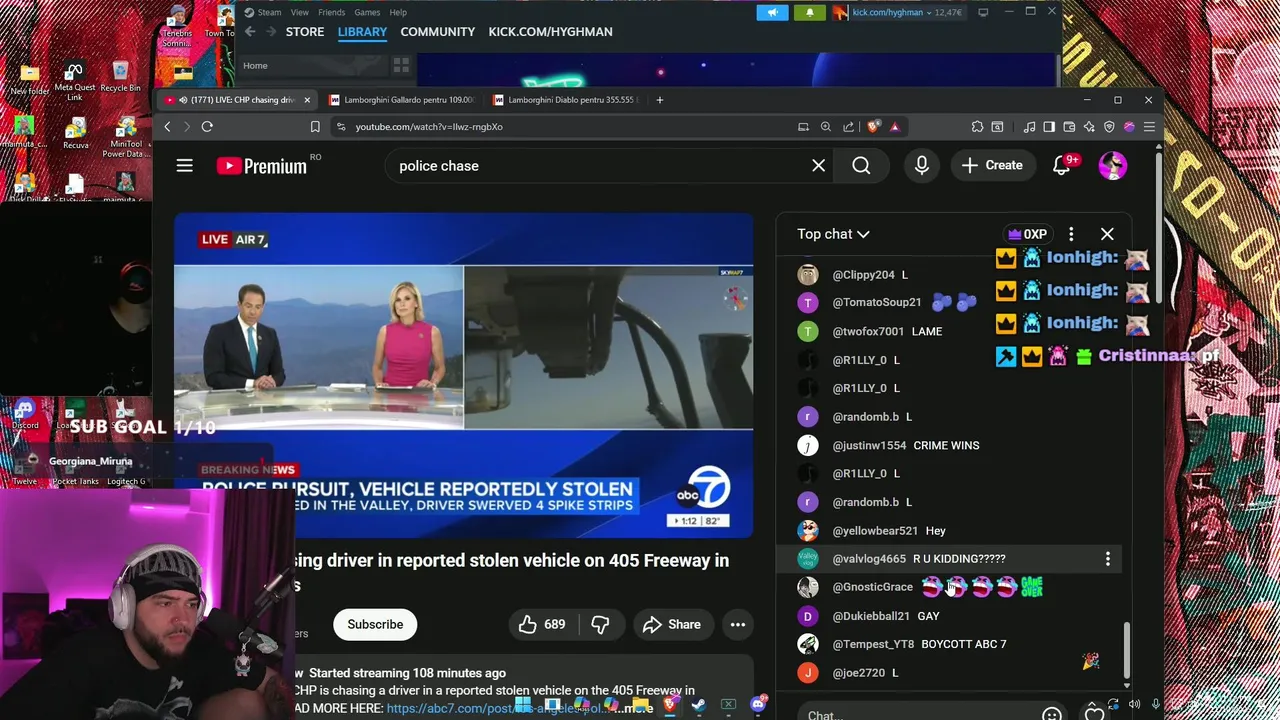Open Recuva desktop shortcut
Viewport: 1280px width, 720px height.
click(x=75, y=134)
